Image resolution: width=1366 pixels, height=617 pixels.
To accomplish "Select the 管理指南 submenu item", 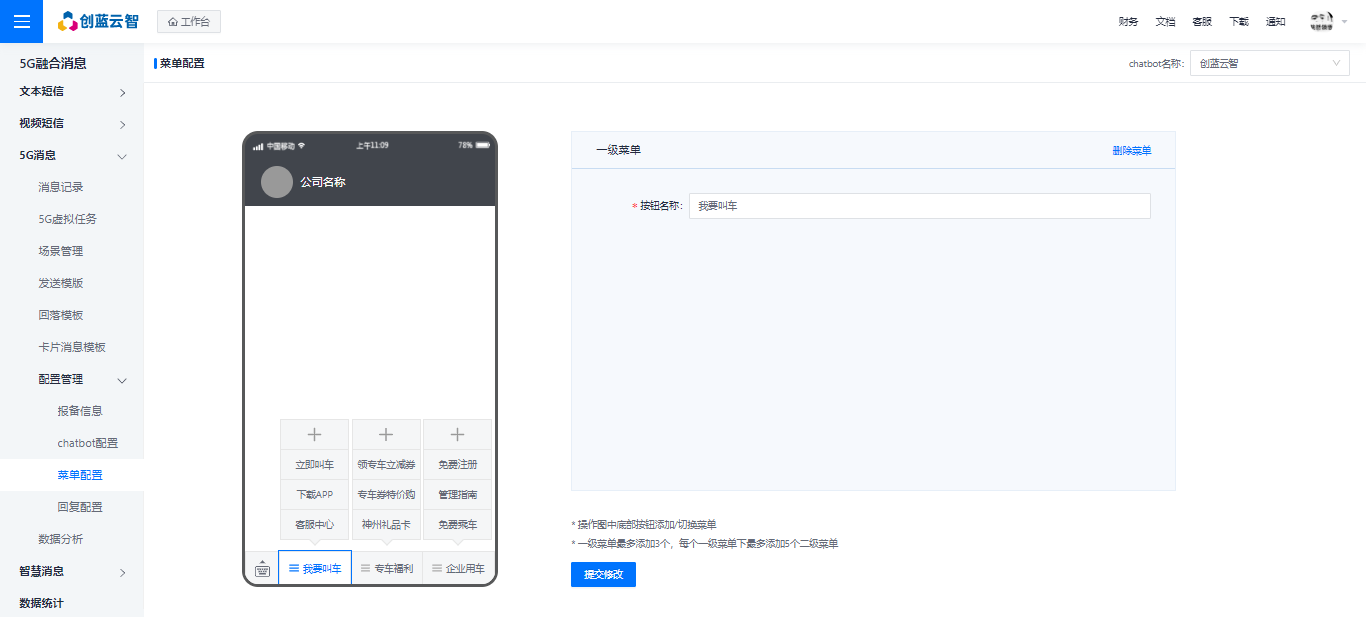I will (x=458, y=495).
